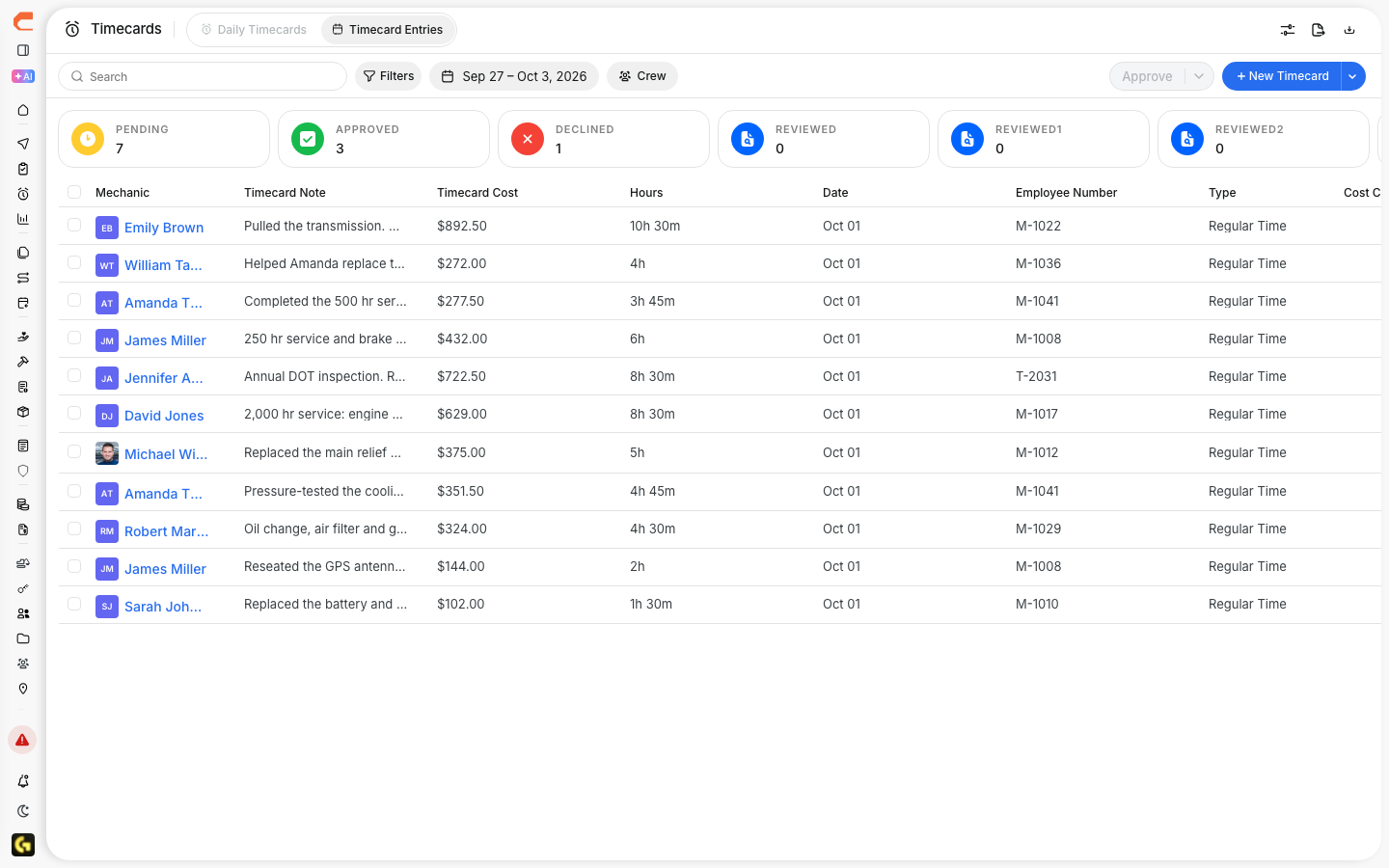Open Sarah Johnson's mechanic link
This screenshot has height=868, width=1389.
[163, 607]
